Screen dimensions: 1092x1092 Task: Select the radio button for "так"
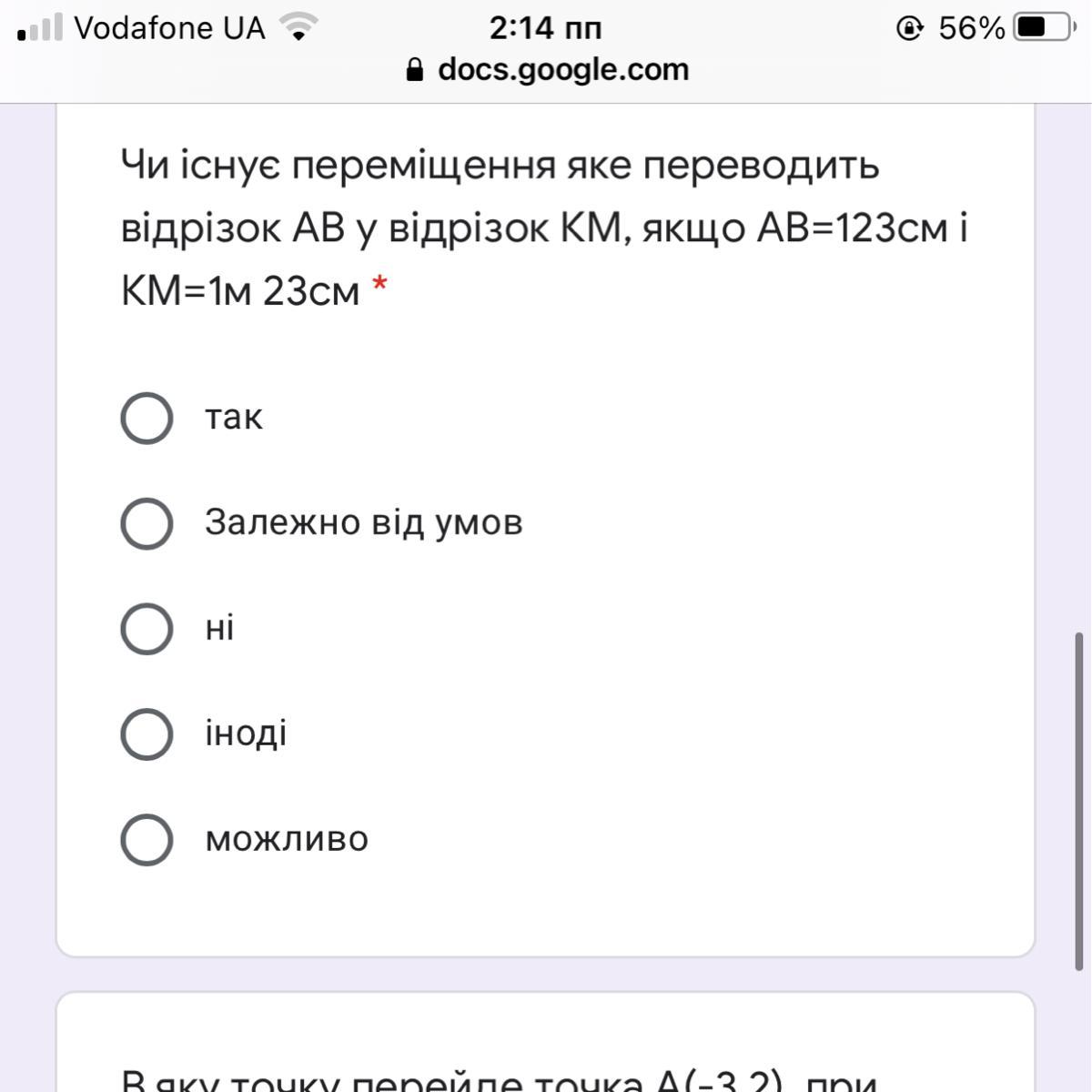pyautogui.click(x=147, y=419)
